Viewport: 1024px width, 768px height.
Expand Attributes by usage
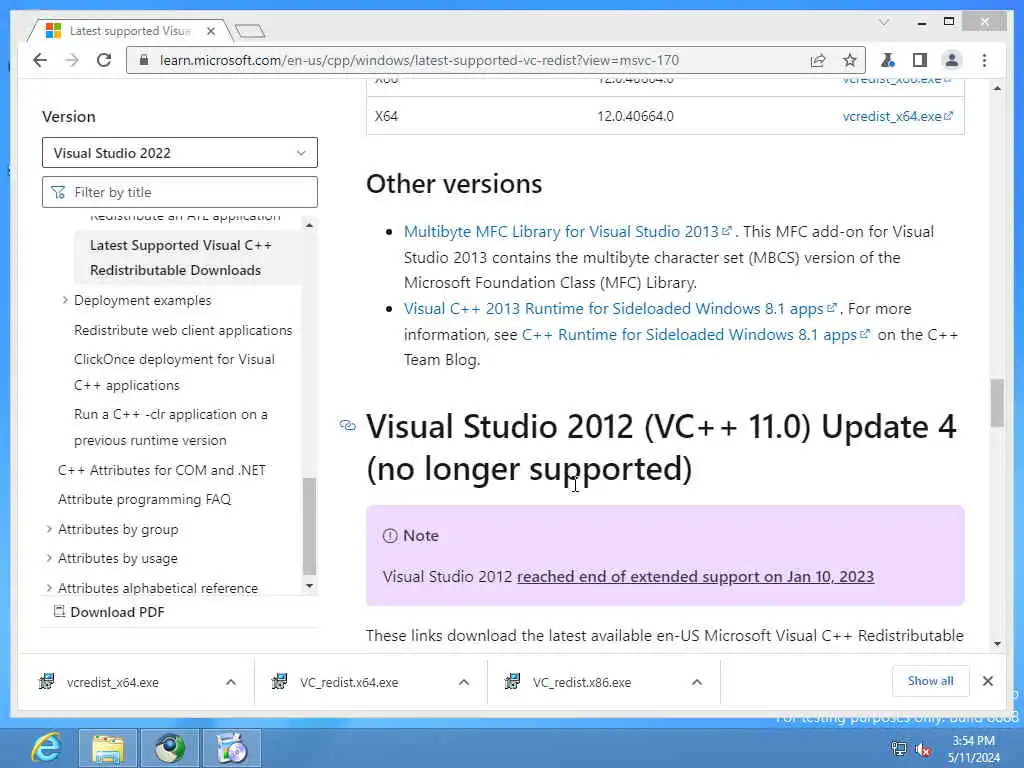[49, 558]
